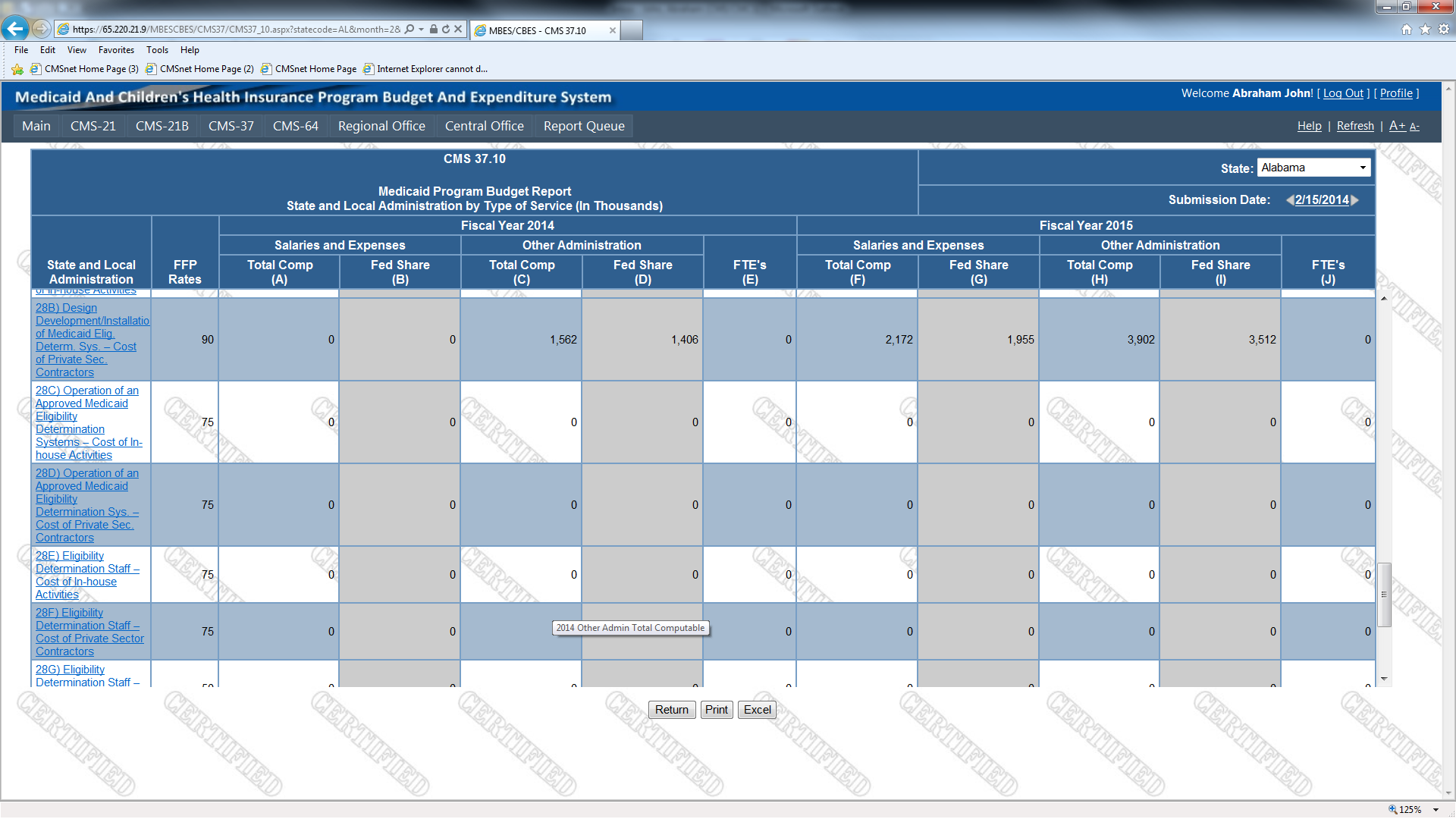Click the browser Back arrow button
Image resolution: width=1456 pixels, height=819 pixels.
(14, 29)
